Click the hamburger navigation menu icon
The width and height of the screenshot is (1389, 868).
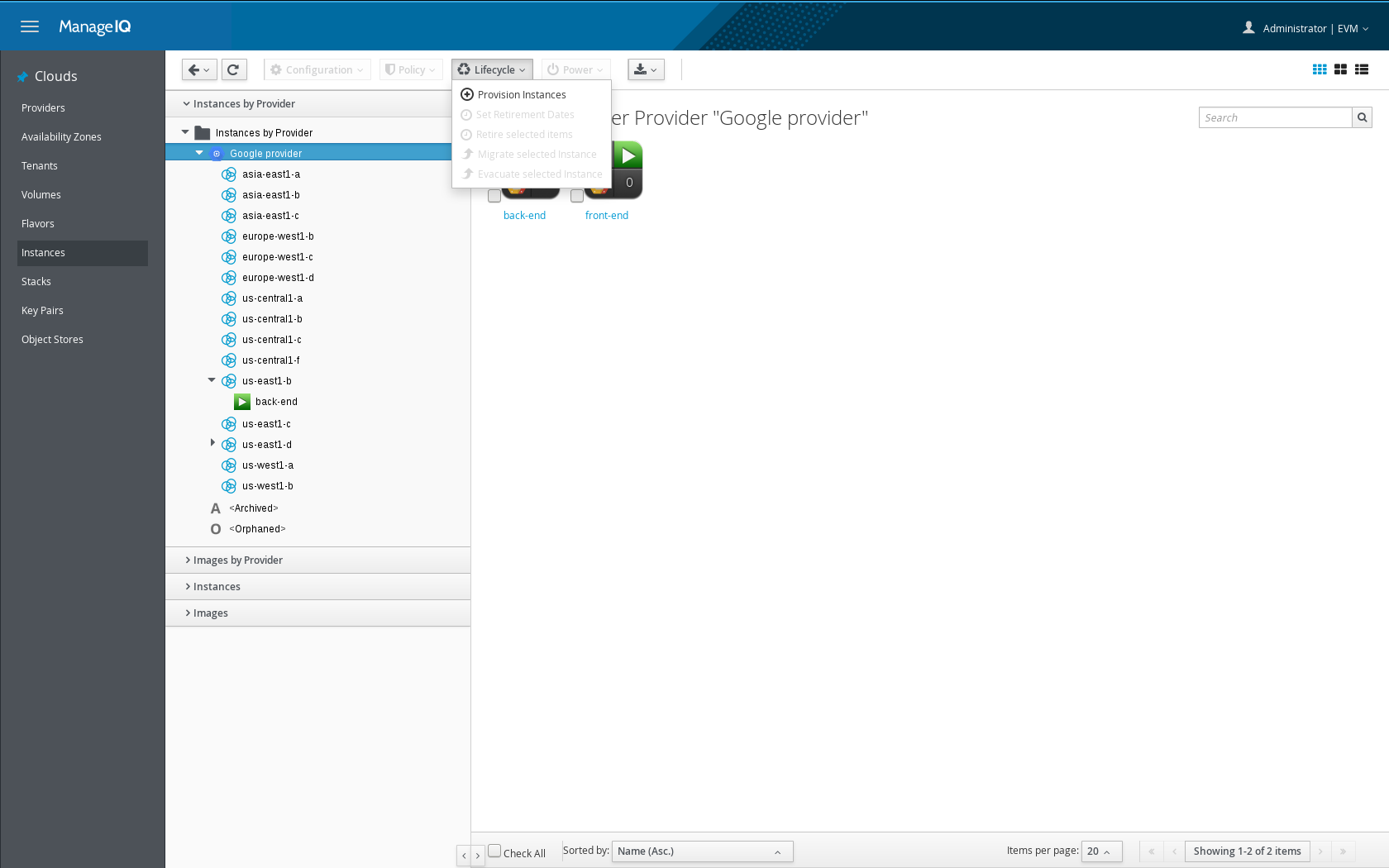30,26
